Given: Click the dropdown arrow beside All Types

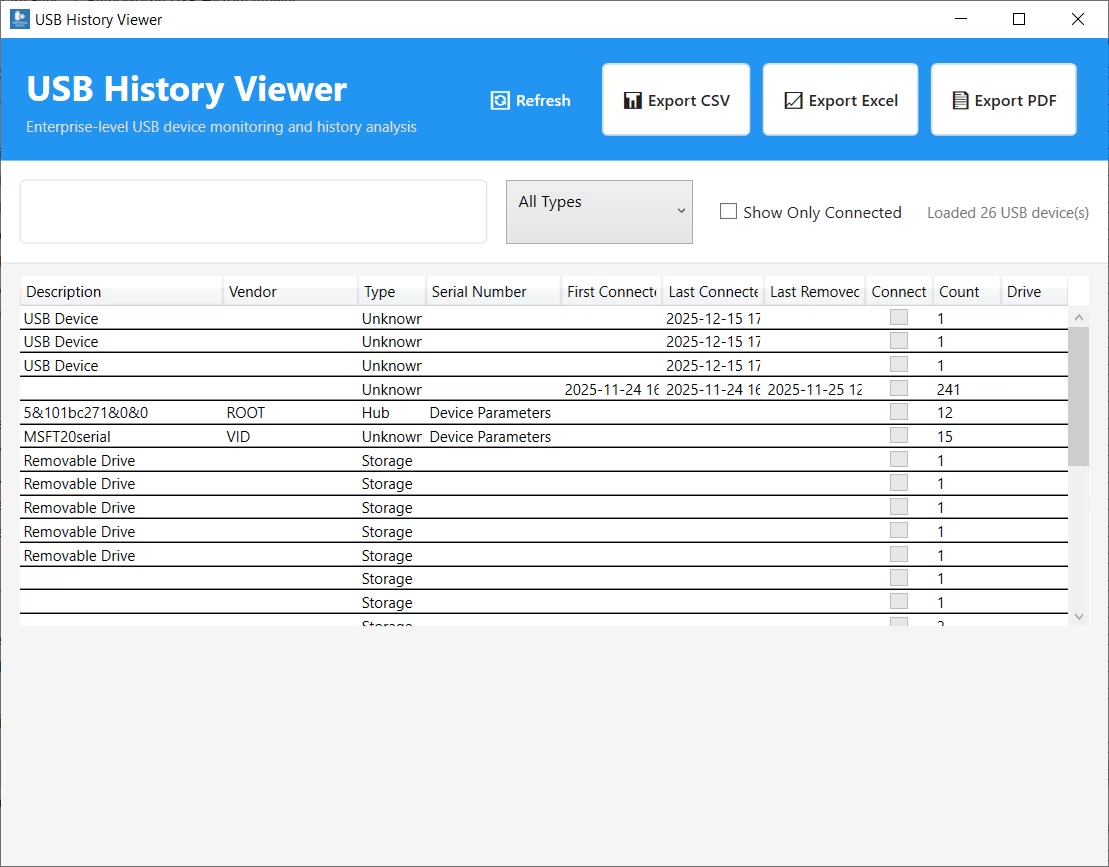Looking at the screenshot, I should [681, 211].
